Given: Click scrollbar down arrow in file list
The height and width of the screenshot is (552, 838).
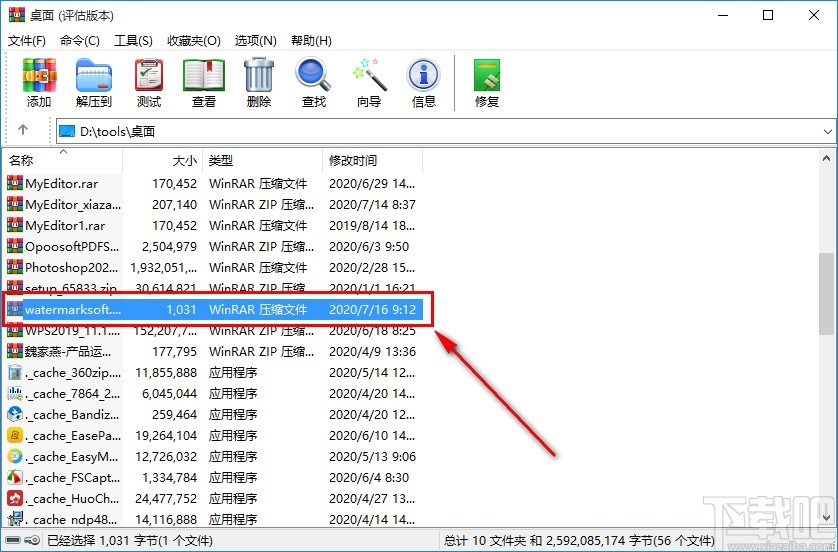Looking at the screenshot, I should pos(827,517).
